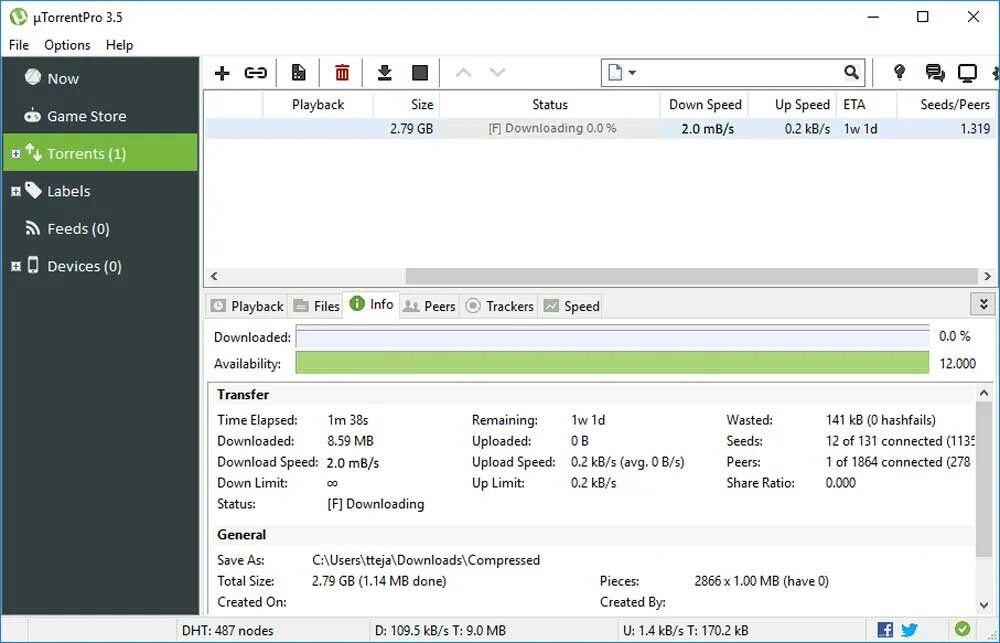This screenshot has width=1000, height=643.
Task: Collapse the detailed info panel
Action: click(983, 303)
